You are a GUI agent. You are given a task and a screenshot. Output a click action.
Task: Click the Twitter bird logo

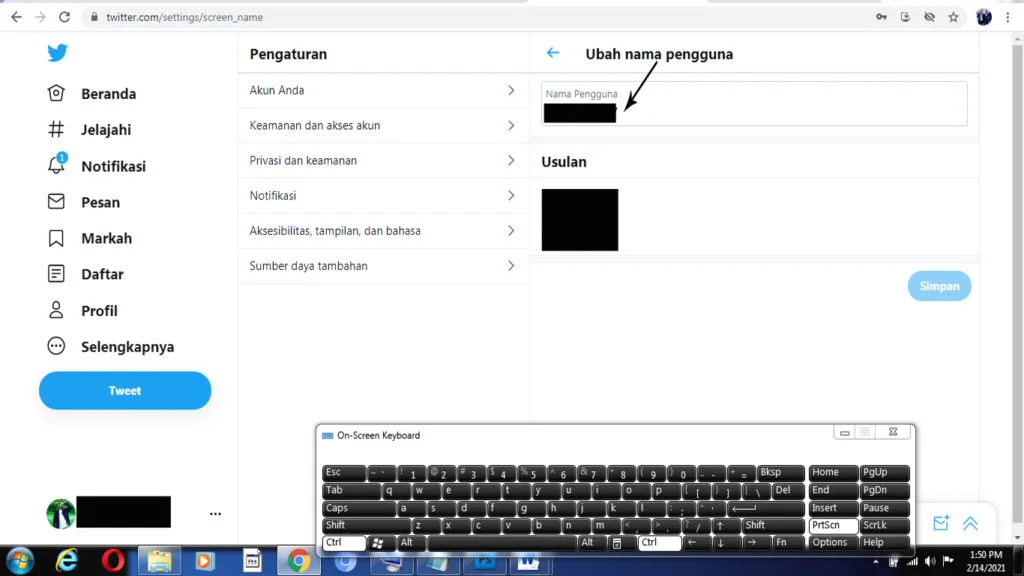(x=57, y=52)
